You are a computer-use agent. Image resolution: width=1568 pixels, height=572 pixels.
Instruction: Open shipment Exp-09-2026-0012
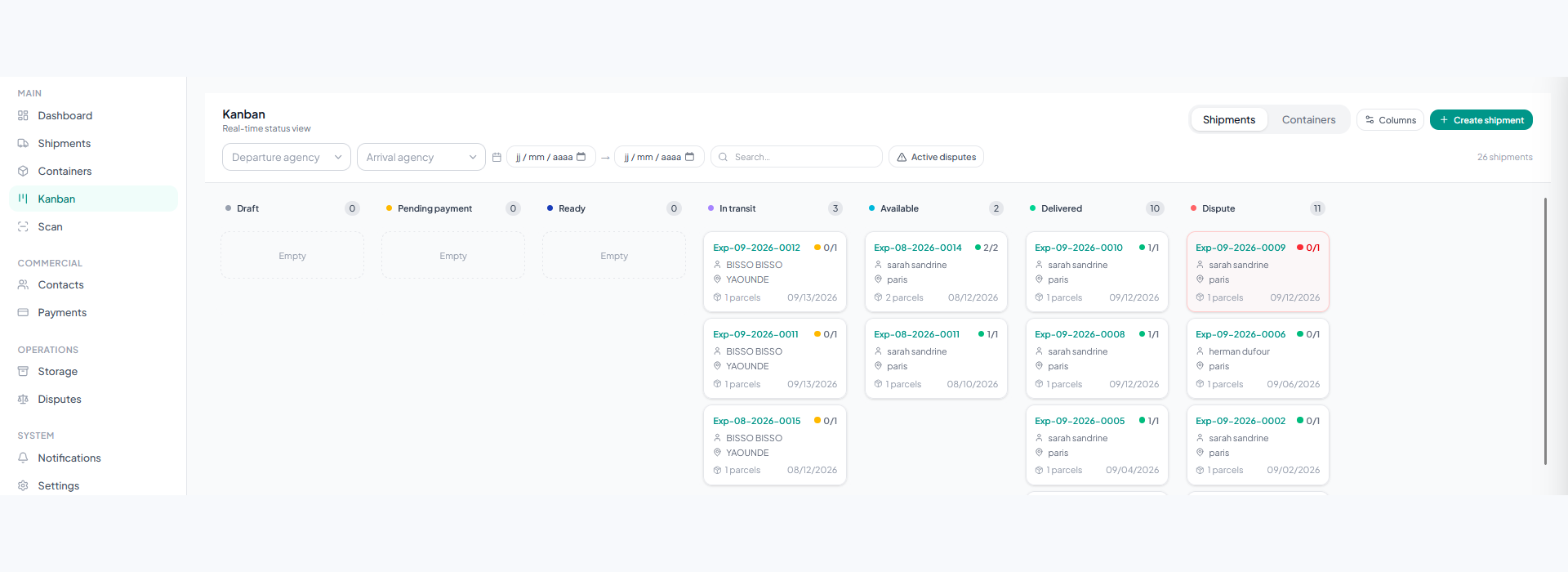(x=775, y=272)
